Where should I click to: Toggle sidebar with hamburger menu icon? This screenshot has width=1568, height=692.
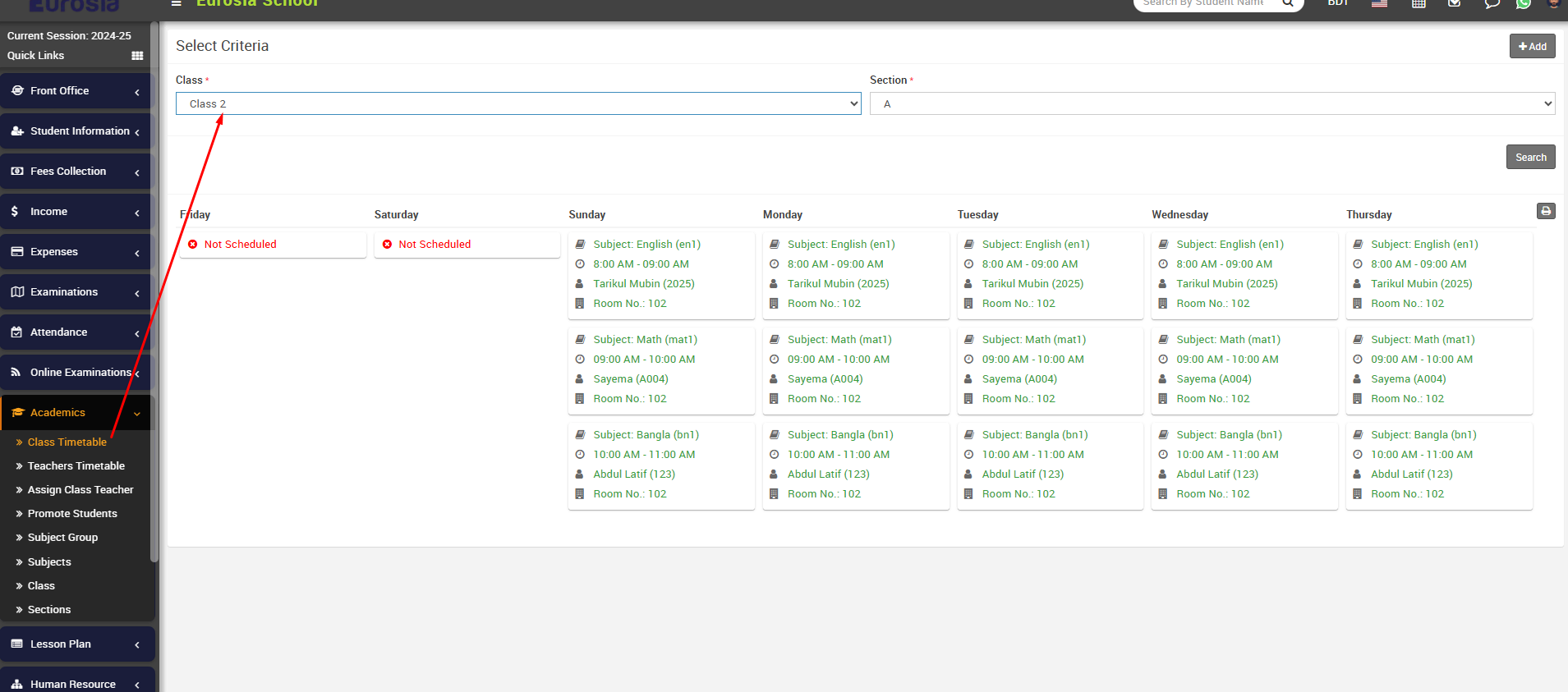pyautogui.click(x=176, y=3)
